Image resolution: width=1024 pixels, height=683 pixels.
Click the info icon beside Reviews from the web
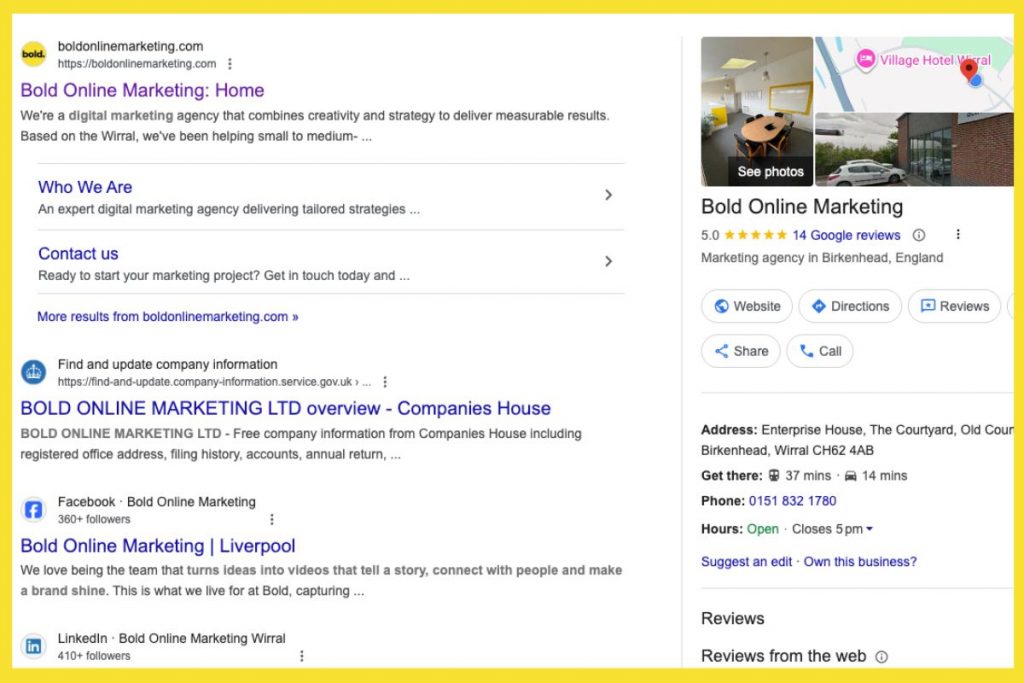pos(881,657)
